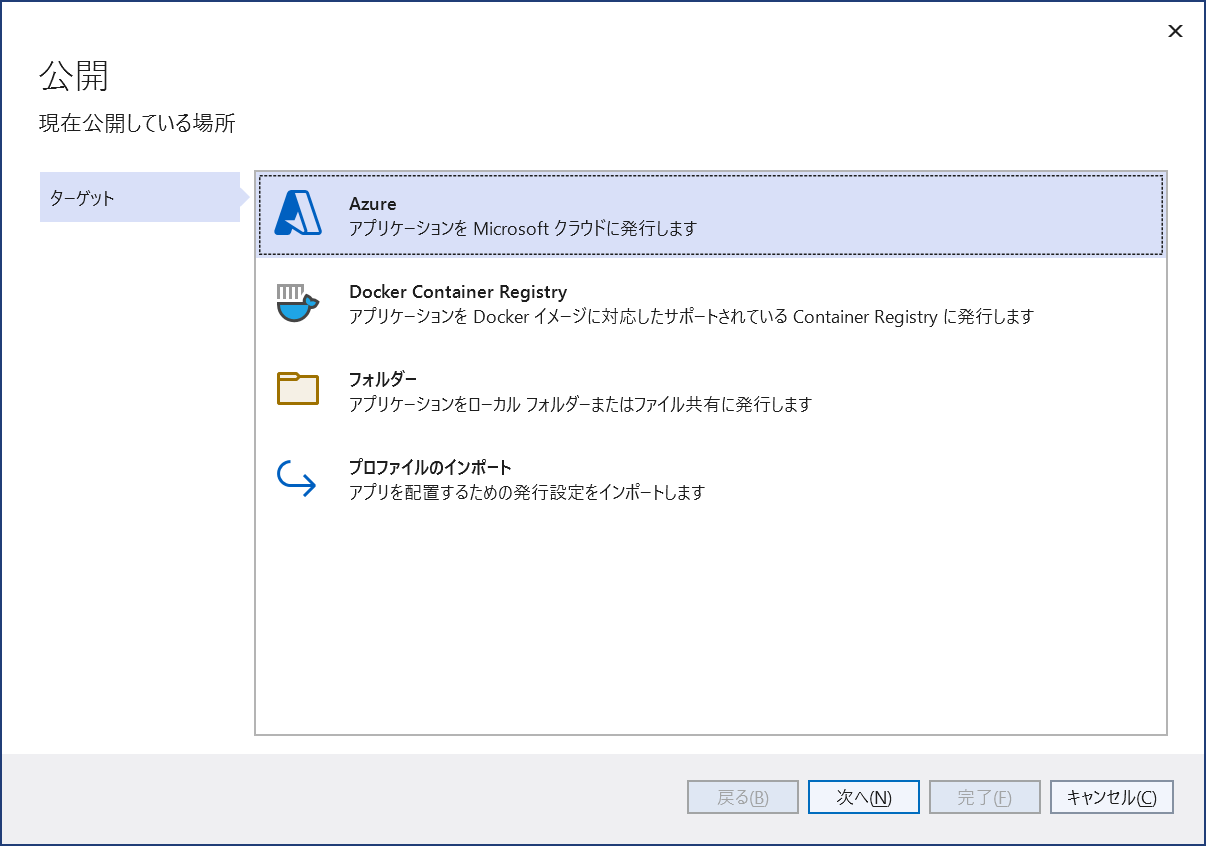The height and width of the screenshot is (846, 1206).
Task: Click the 公開 dialog heading
Action: (73, 76)
